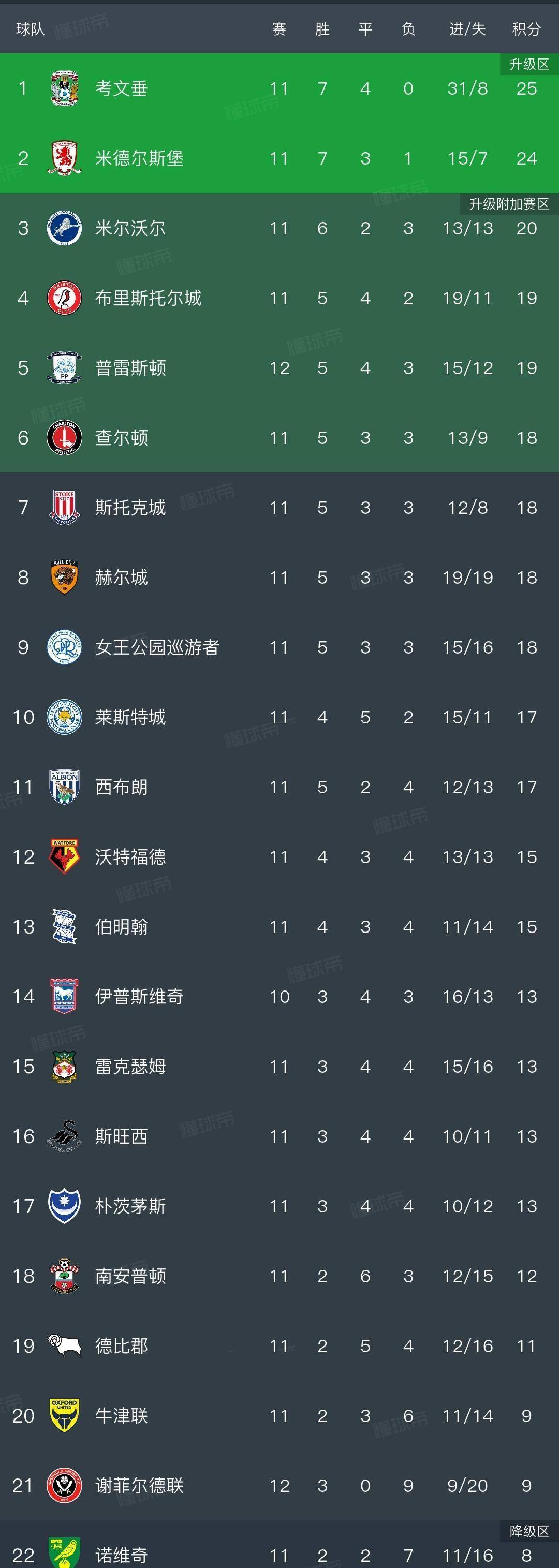Screen dimensions: 559x1568
Task: Open 莱斯特城 team details
Action: 130,717
